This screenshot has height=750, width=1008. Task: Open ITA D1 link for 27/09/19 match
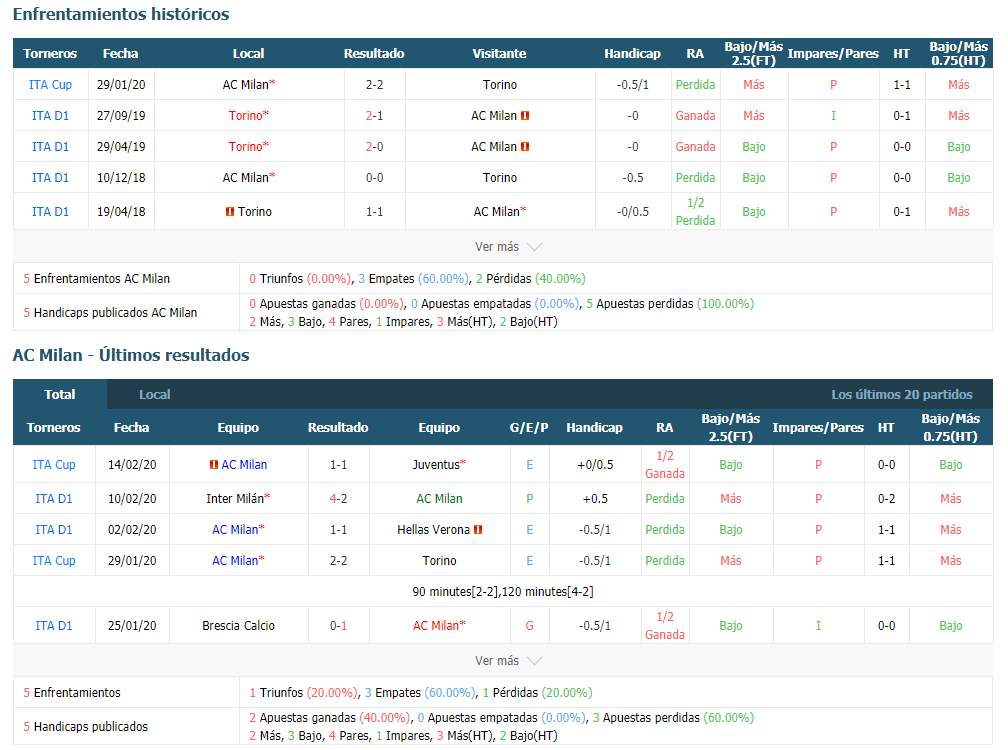pos(50,116)
